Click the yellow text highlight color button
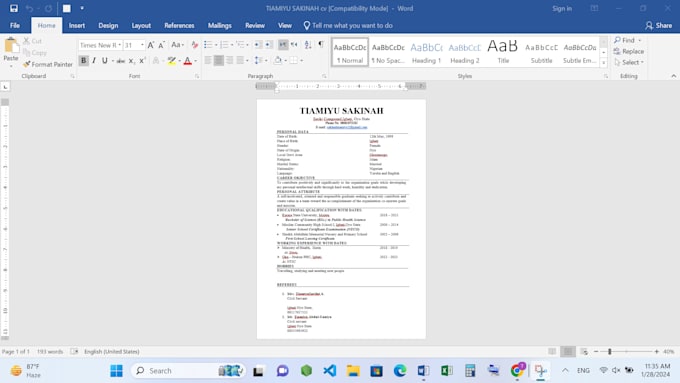The image size is (680, 383). (x=172, y=61)
